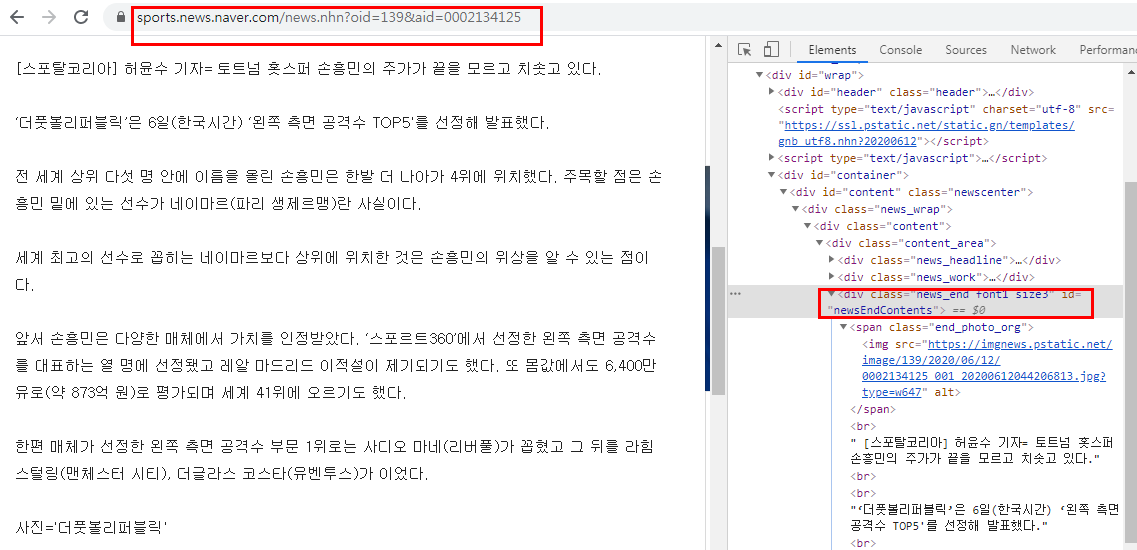Viewport: 1137px width, 550px height.
Task: Expand the div class="news_headline" node
Action: click(x=832, y=260)
